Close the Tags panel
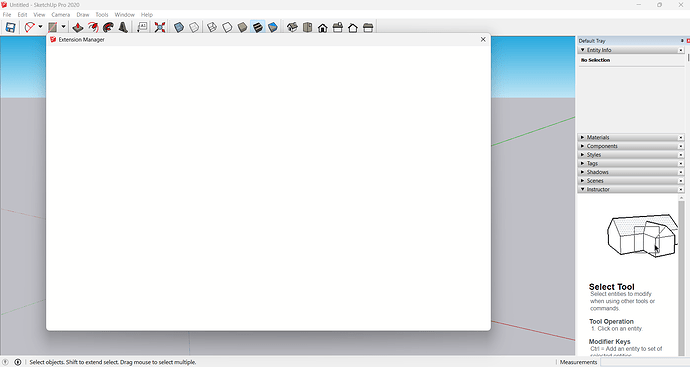This screenshot has height=367, width=690. [x=681, y=163]
